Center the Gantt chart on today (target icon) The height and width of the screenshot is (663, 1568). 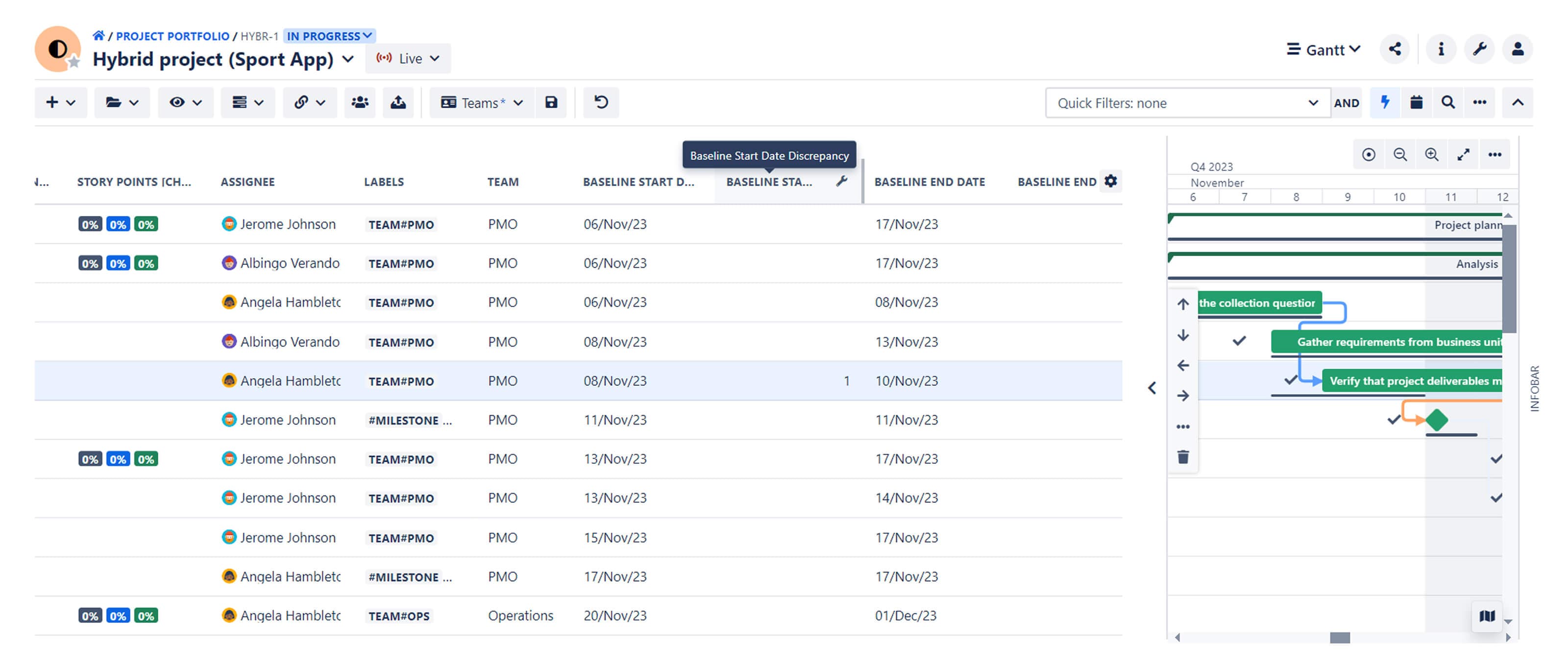pyautogui.click(x=1369, y=155)
